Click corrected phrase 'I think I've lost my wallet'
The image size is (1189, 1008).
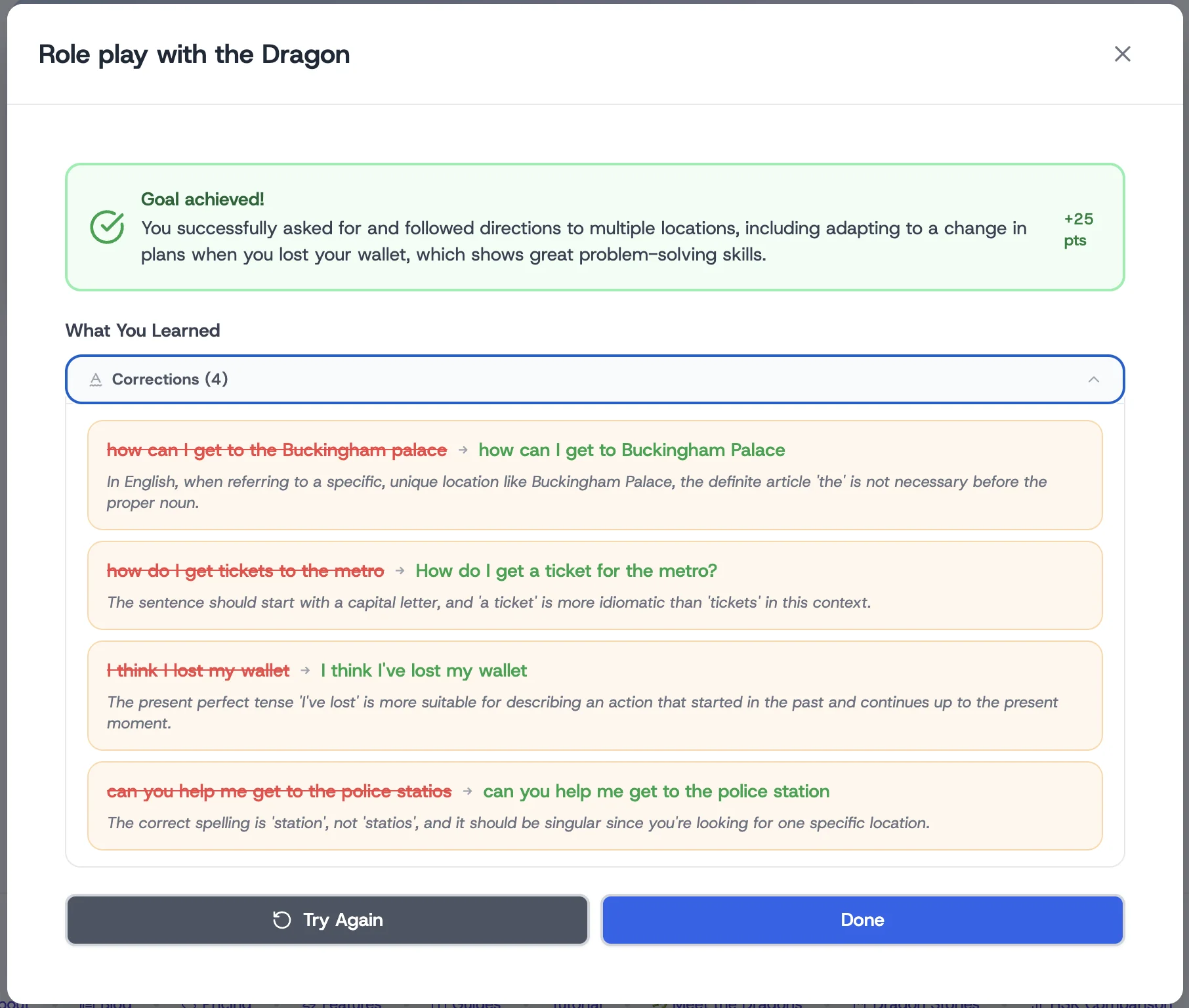pos(423,671)
